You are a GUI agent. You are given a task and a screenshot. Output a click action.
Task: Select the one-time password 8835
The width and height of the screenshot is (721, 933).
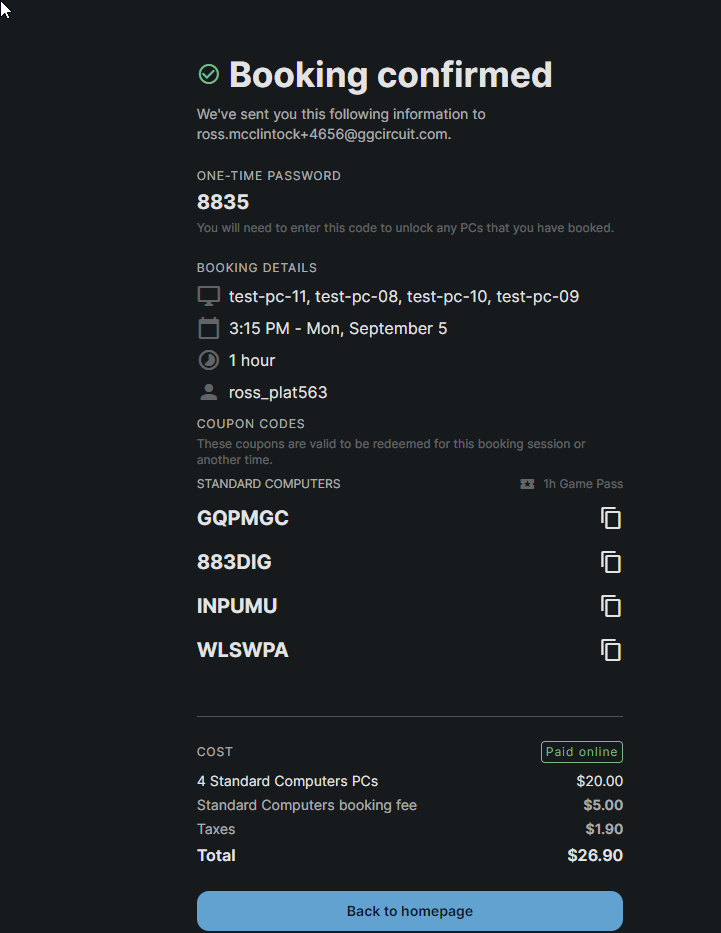(222, 202)
